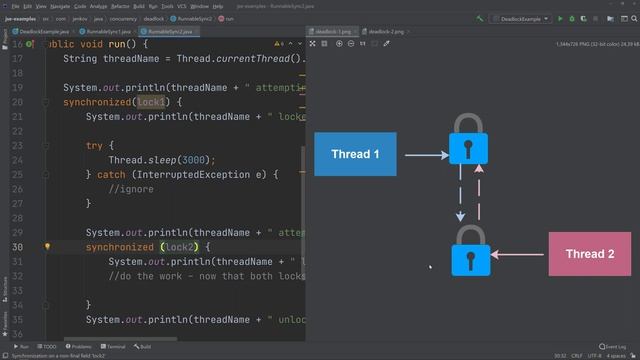Click the grey Stop icon in toolbar
Image resolution: width=640 pixels, height=360 pixels.
596,19
